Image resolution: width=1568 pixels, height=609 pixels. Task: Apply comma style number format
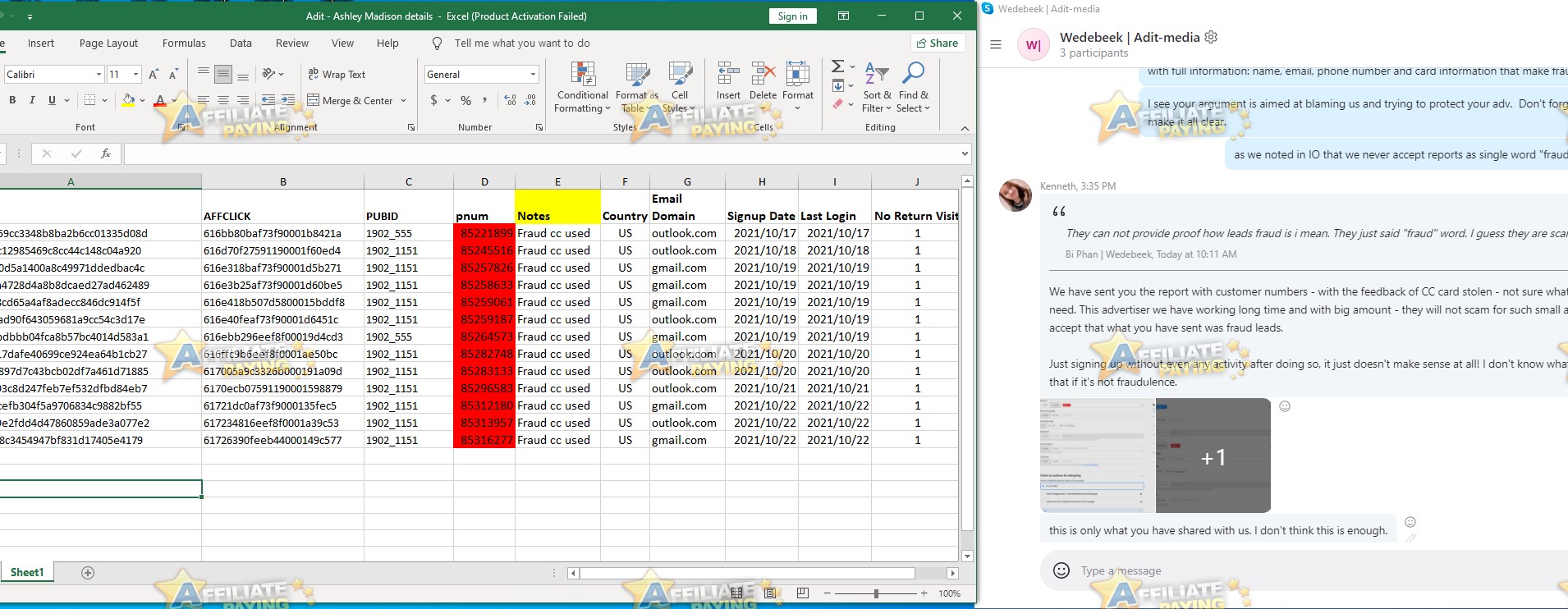(x=485, y=100)
